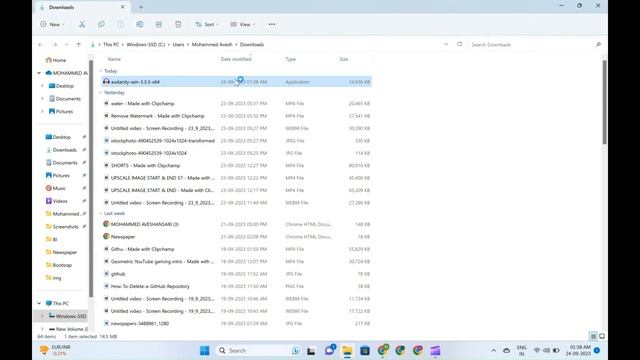The width and height of the screenshot is (640, 360).
Task: Click the Cut scissors icon in toolbar
Action: pos(82,24)
